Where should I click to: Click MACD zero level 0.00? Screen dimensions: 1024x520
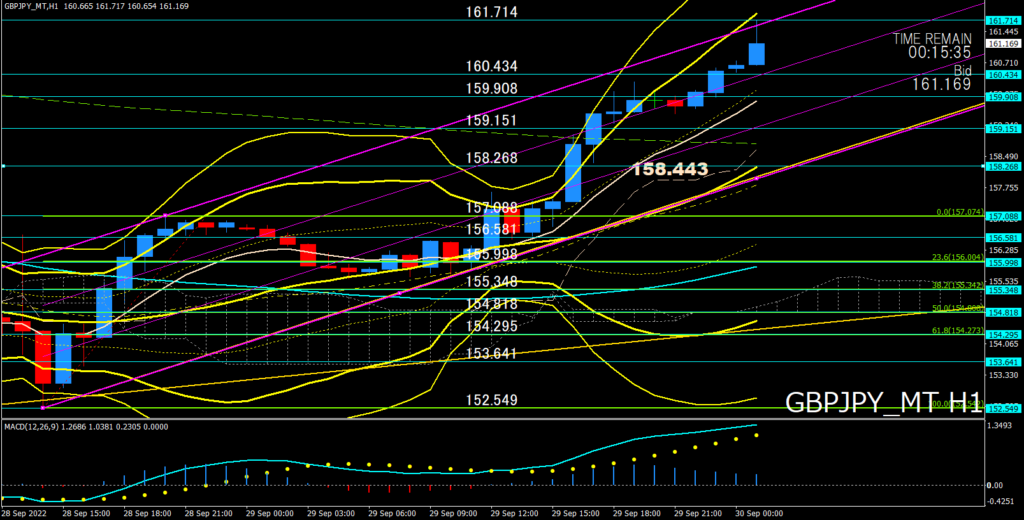997,485
